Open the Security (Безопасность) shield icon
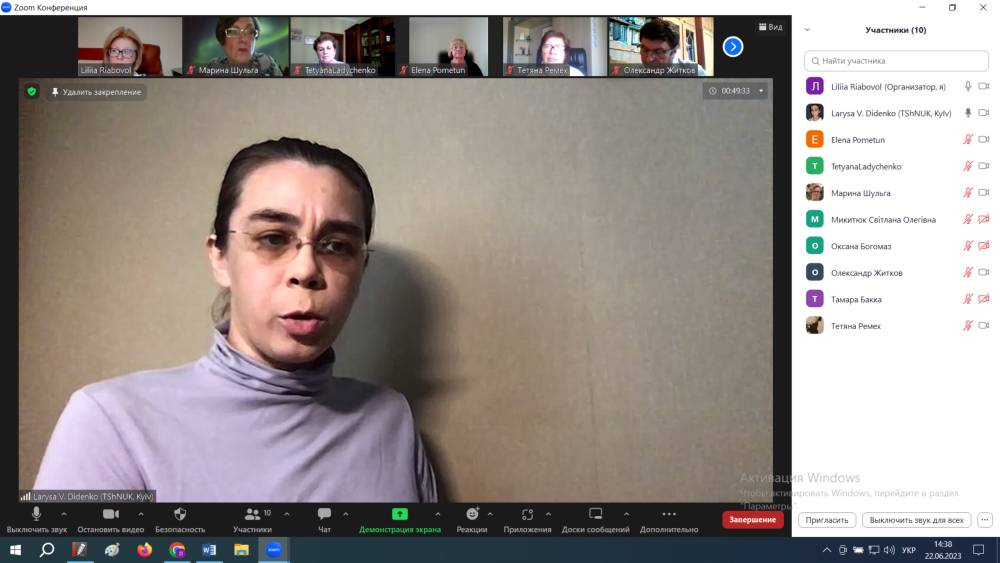Image resolution: width=1000 pixels, height=563 pixels. tap(180, 515)
